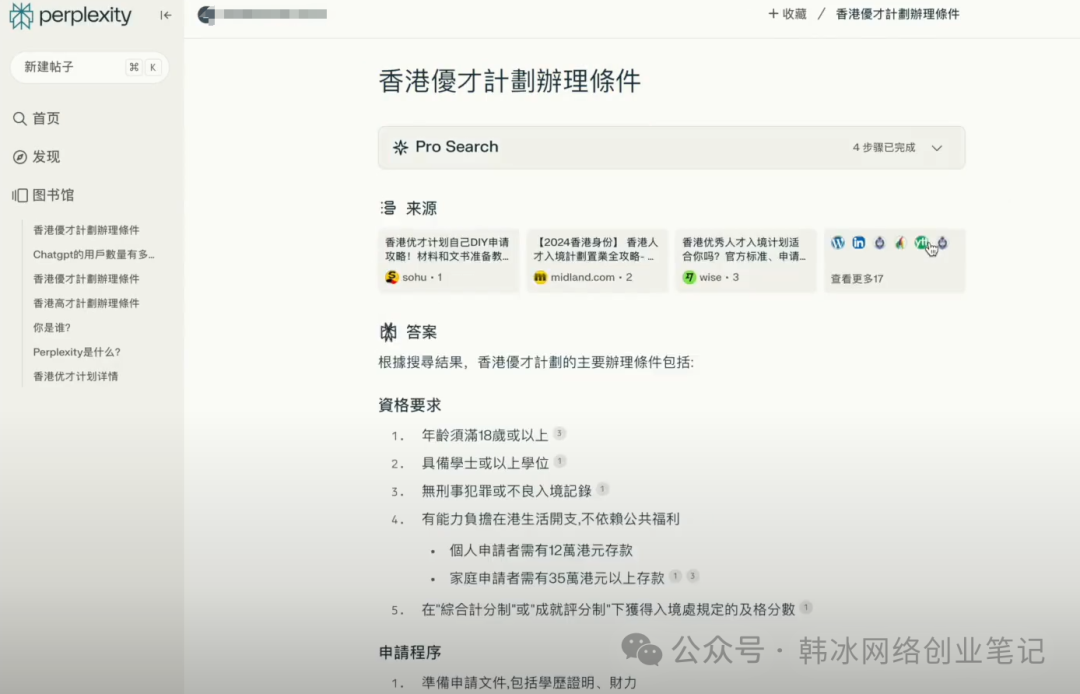
Task: Click the Pro Search sparkle icon
Action: click(400, 147)
